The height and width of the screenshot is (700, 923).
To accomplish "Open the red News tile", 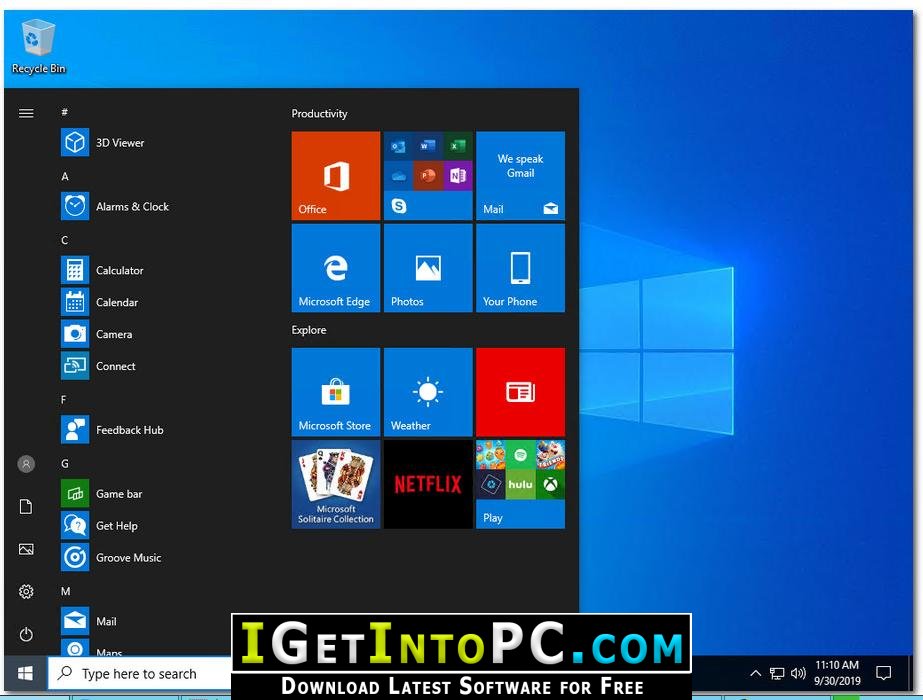I will [520, 392].
